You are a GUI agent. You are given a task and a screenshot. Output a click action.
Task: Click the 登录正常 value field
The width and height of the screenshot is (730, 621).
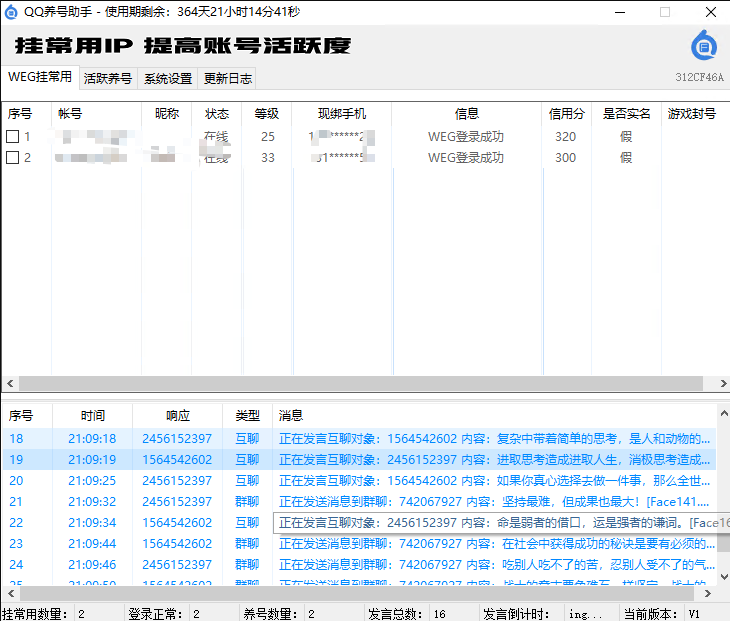coord(214,614)
